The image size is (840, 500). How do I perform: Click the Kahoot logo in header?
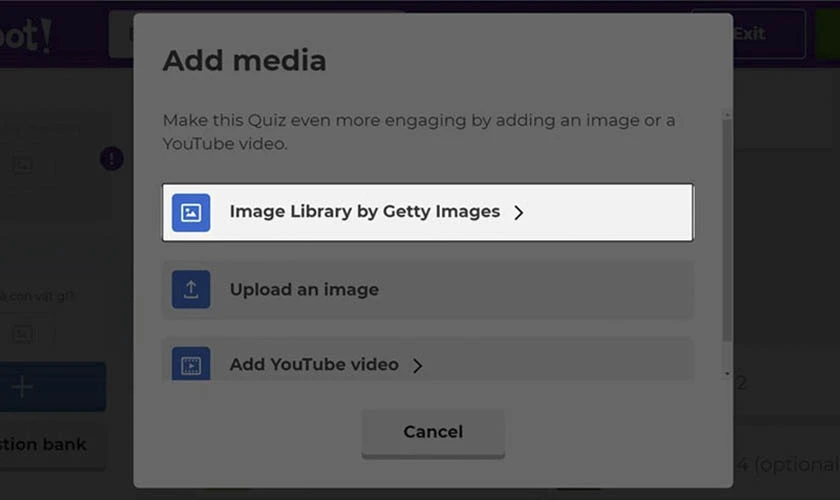point(26,35)
